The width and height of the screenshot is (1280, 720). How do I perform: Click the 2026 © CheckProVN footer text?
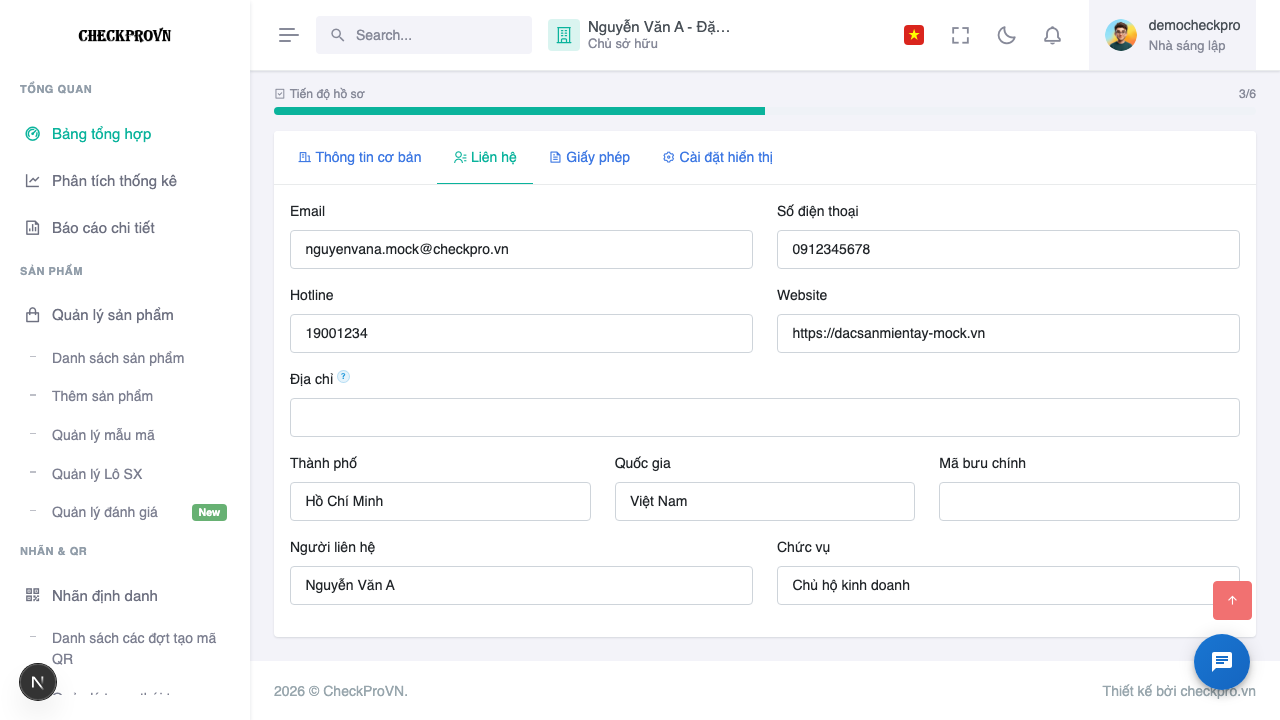tap(341, 691)
